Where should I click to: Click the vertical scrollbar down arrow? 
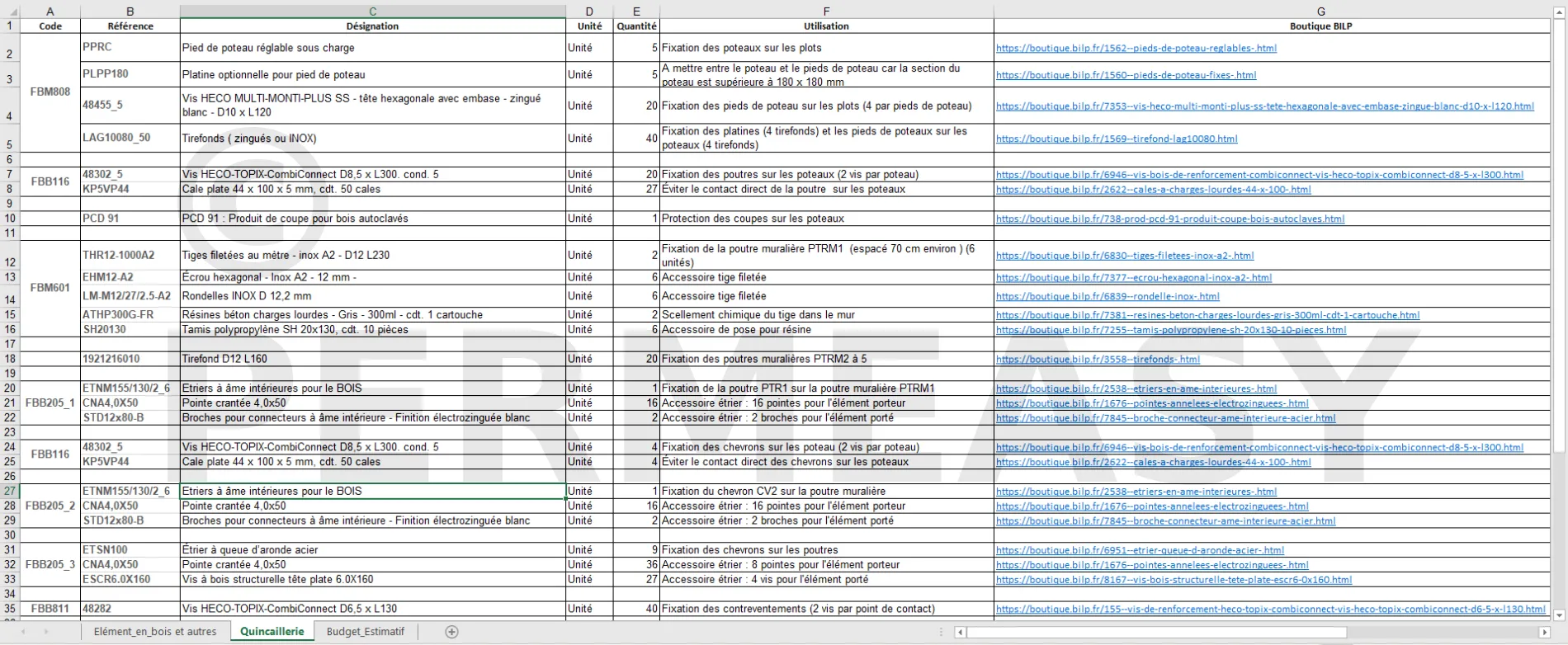1560,615
